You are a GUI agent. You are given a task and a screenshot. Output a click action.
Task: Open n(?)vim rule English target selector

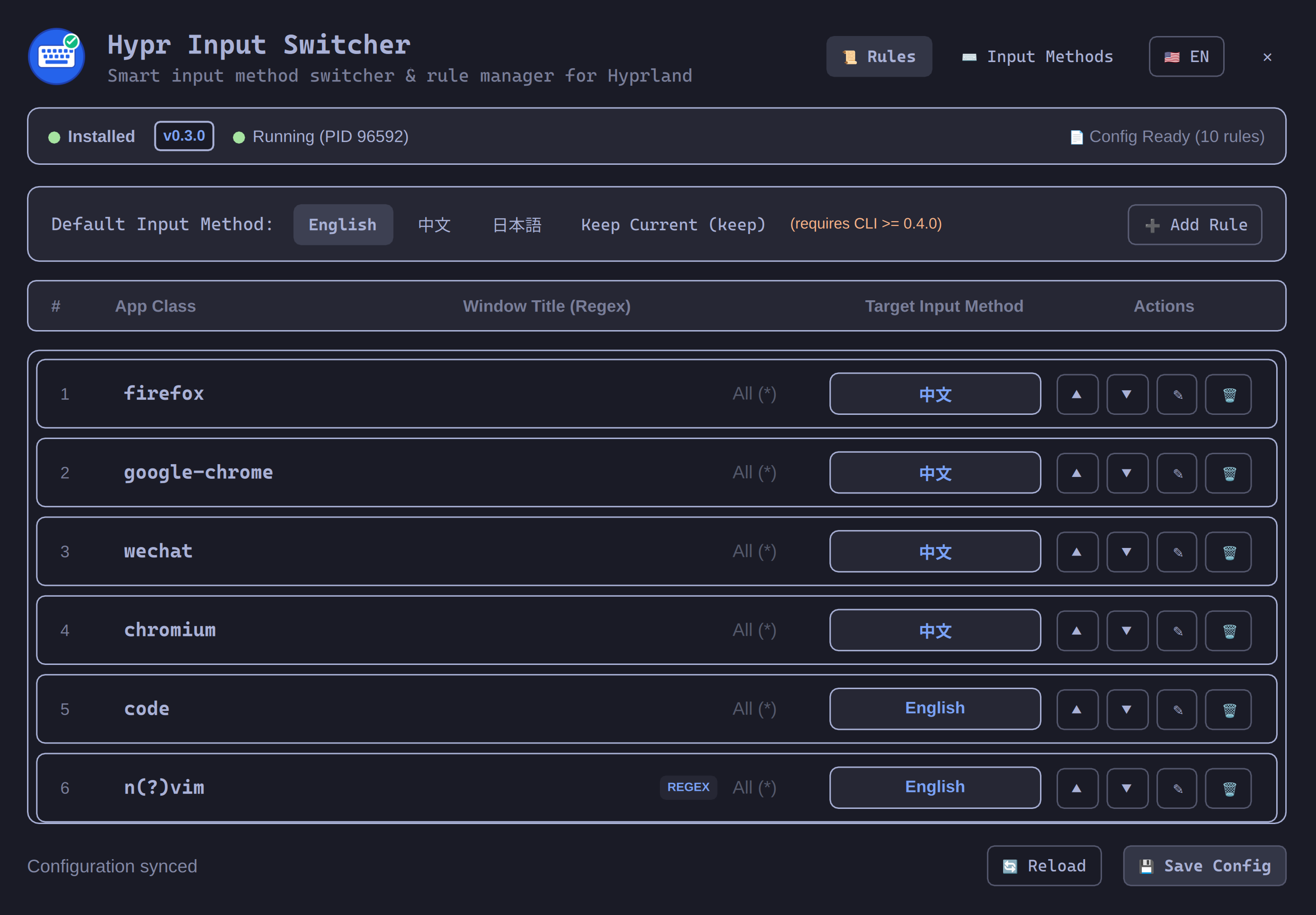[x=935, y=788]
